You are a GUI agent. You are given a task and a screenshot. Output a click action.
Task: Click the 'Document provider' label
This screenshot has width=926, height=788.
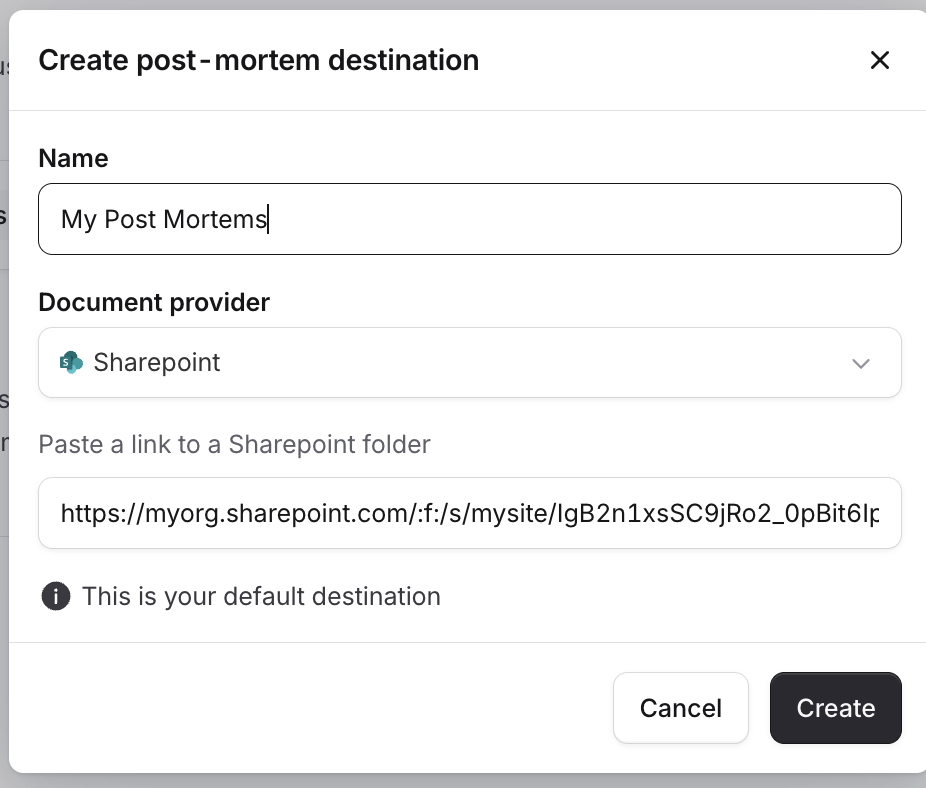click(154, 302)
